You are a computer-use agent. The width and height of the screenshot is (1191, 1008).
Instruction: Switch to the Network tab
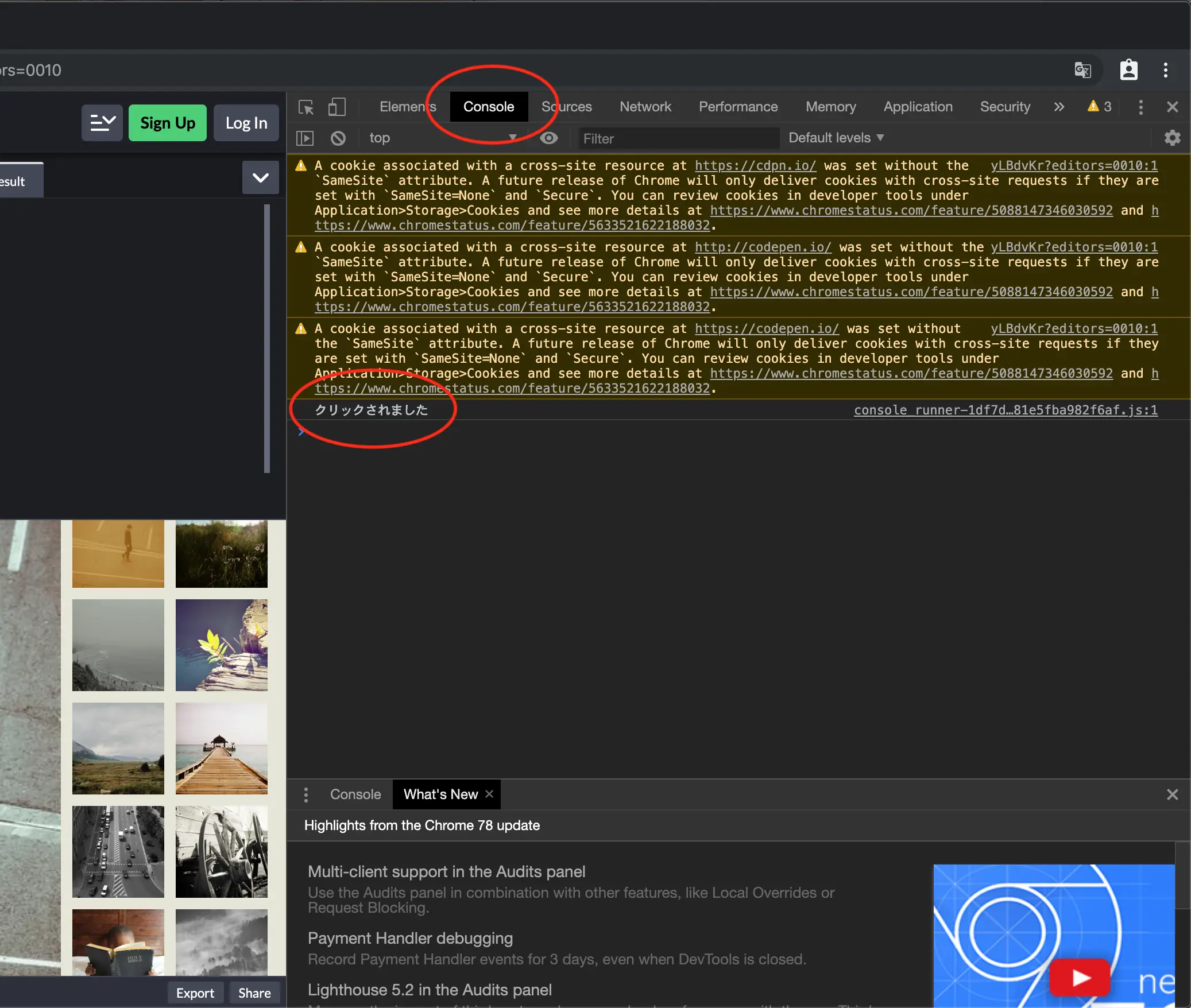click(645, 107)
